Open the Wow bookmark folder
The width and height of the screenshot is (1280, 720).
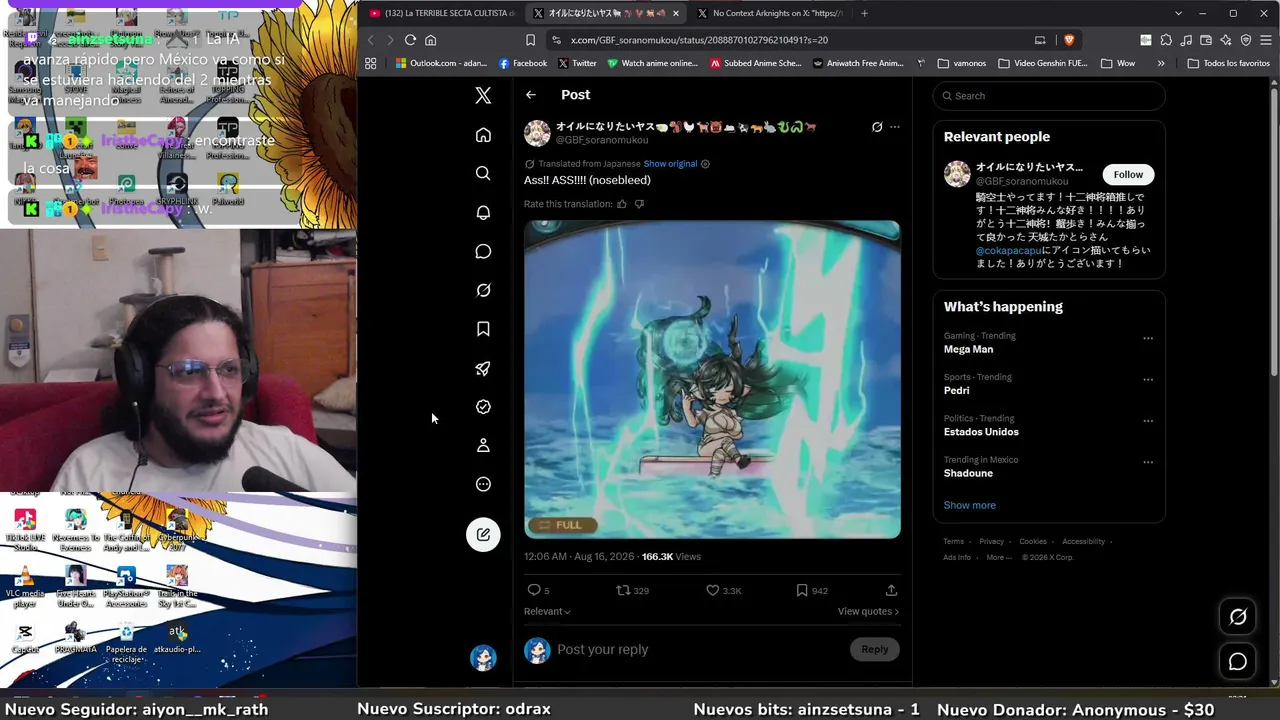[x=1117, y=63]
